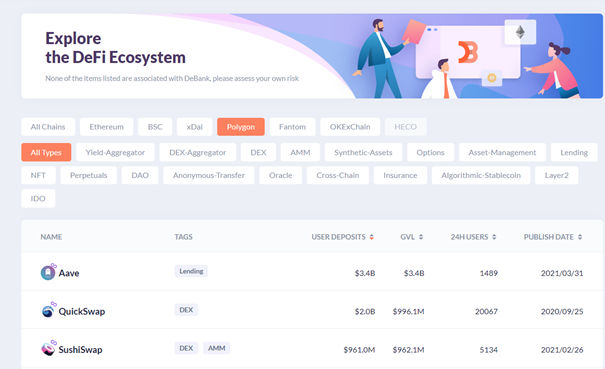Screen dimensions: 605x369
Task: Filter by Perpetuals type
Action: point(89,175)
